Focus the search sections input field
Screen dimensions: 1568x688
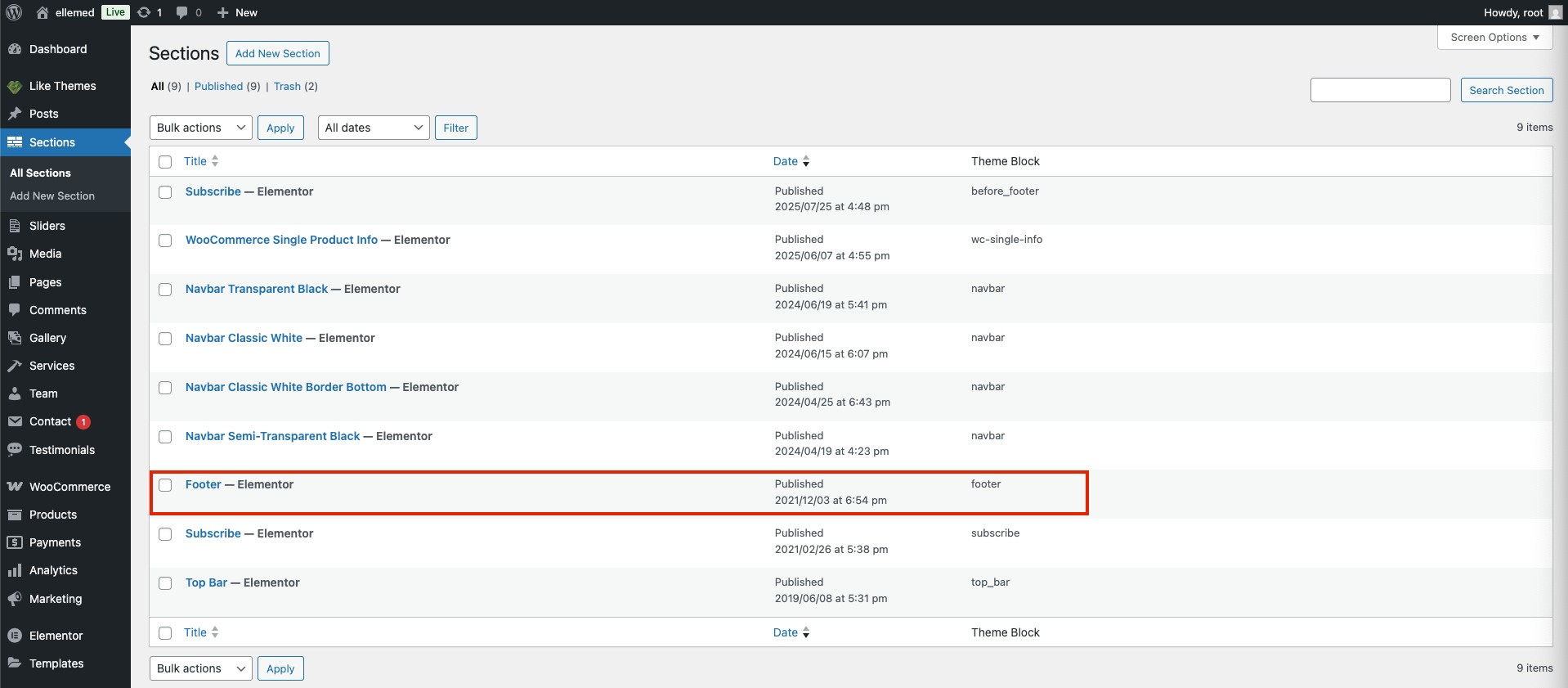point(1380,90)
